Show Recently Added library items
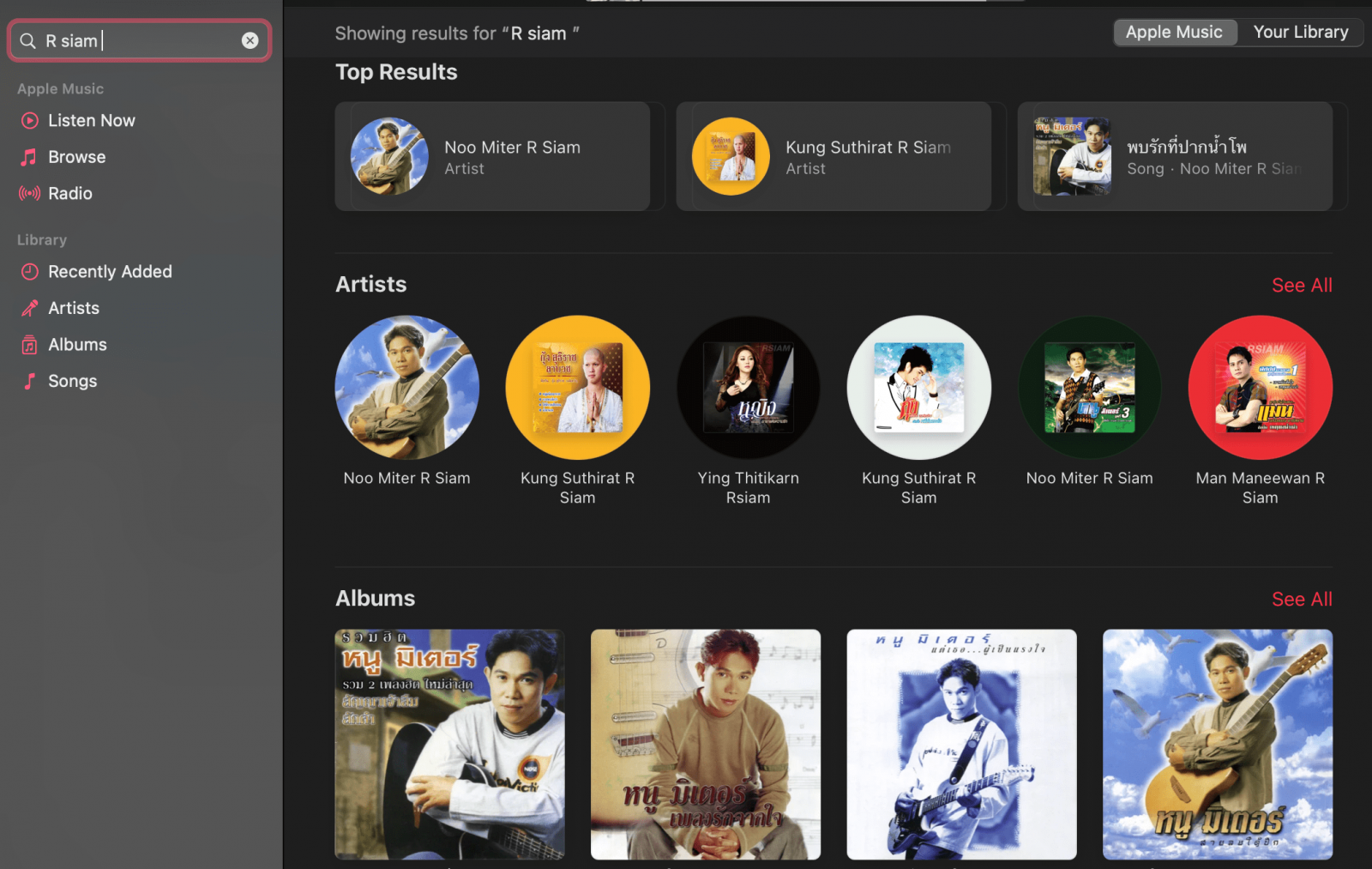Image resolution: width=1372 pixels, height=869 pixels. (110, 272)
